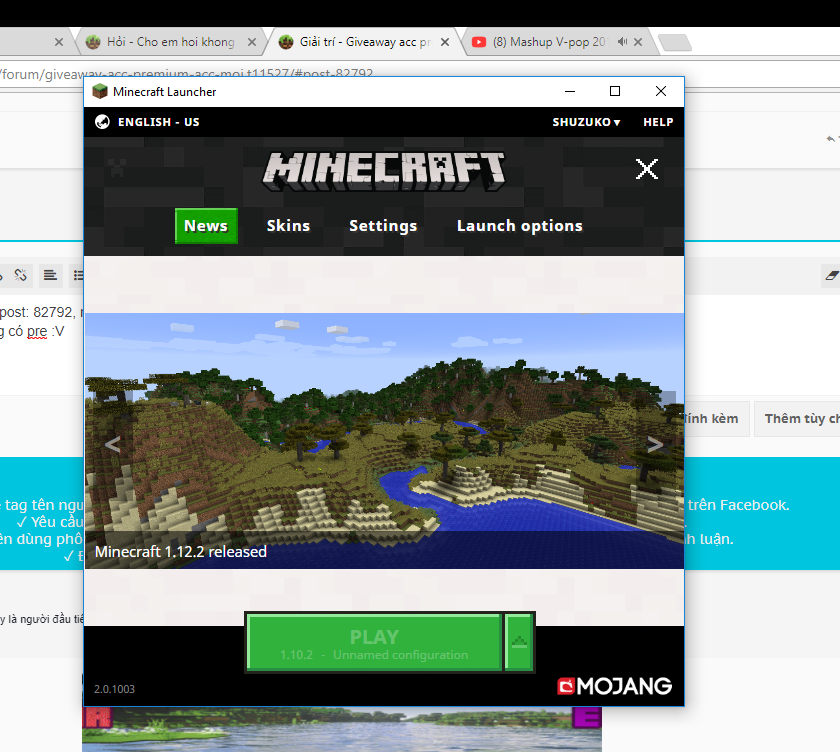Open the ENGLISH - US language selector
The image size is (840, 752).
coord(159,122)
